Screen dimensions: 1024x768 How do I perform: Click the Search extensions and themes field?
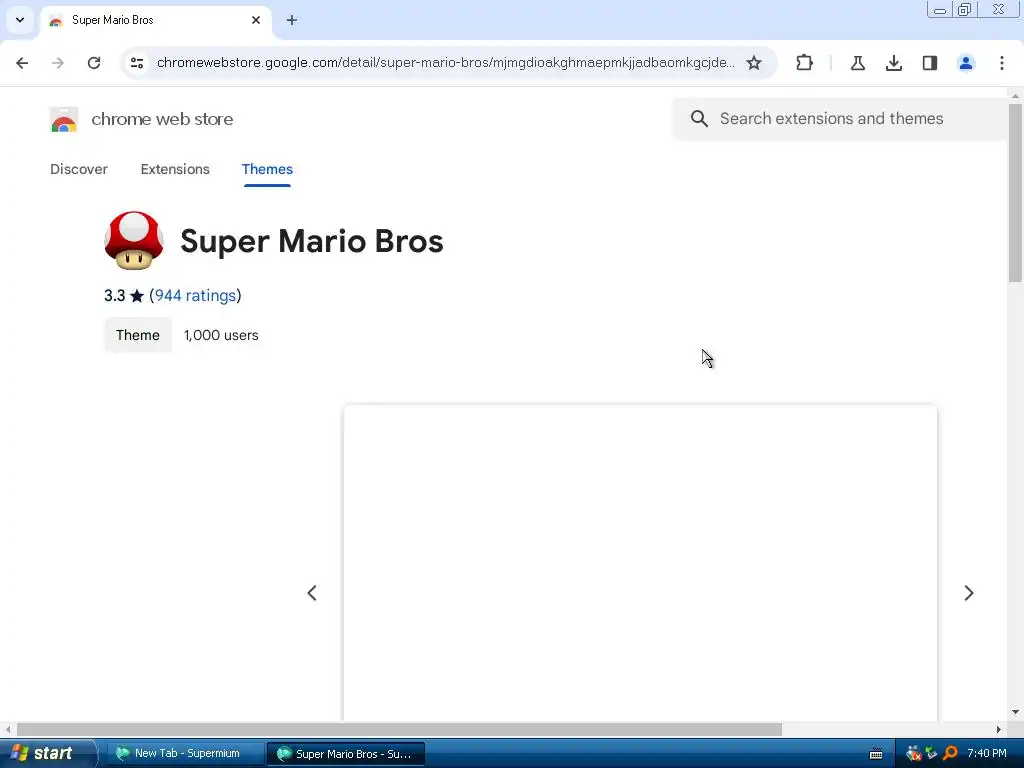(839, 118)
